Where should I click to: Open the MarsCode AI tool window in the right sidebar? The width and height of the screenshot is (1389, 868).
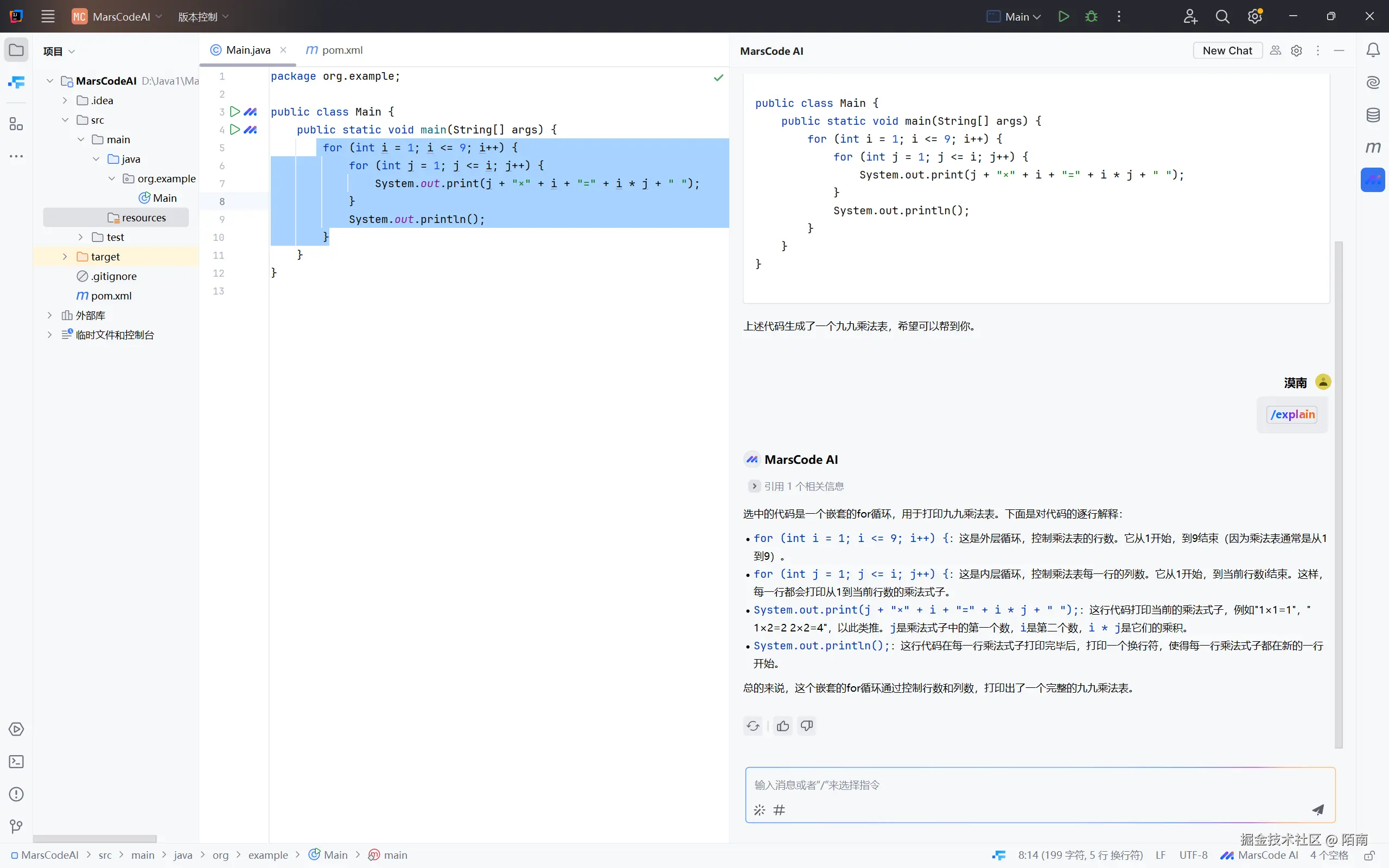1372,180
